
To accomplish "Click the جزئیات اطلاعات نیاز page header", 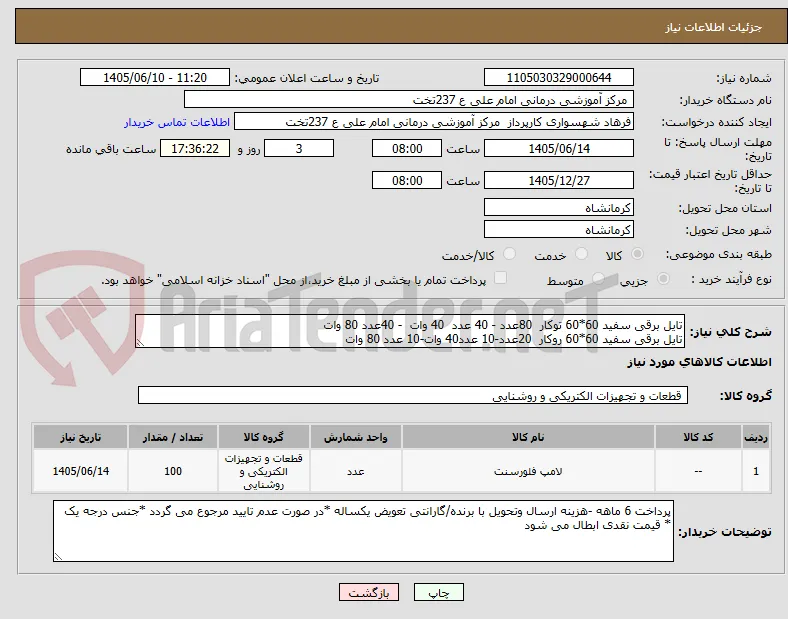I will click(714, 27).
